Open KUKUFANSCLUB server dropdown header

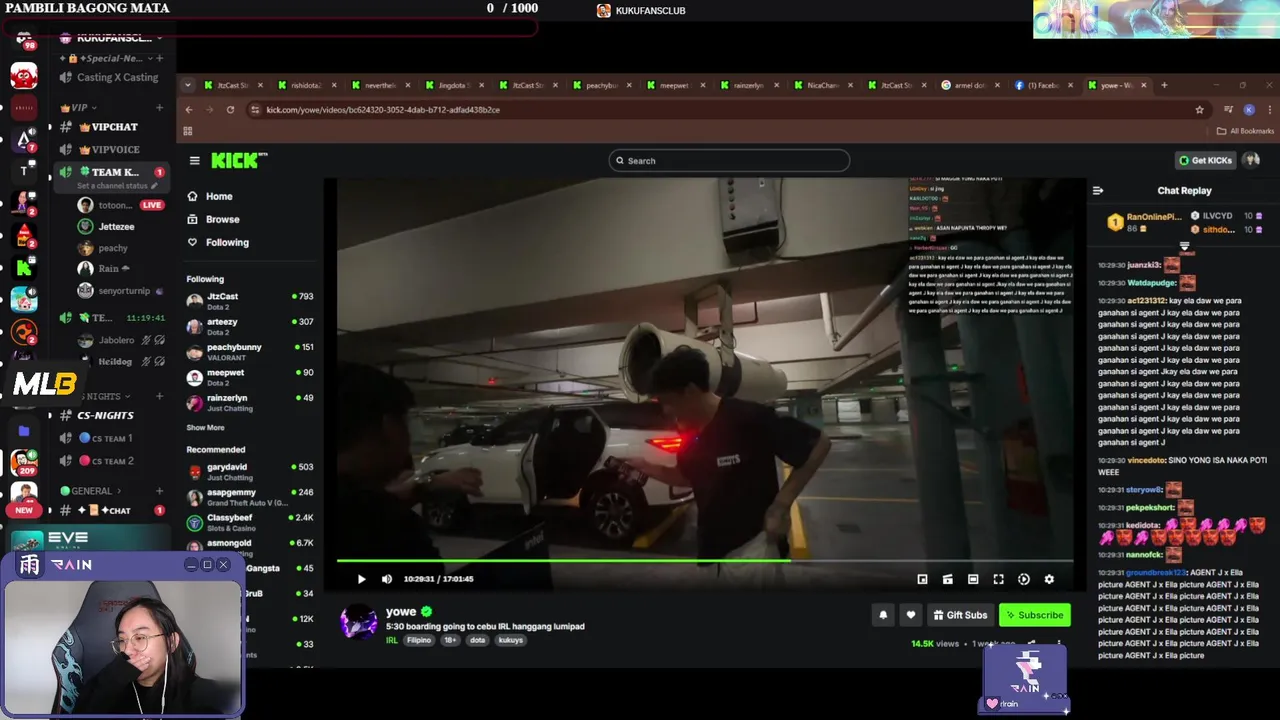pyautogui.click(x=112, y=38)
